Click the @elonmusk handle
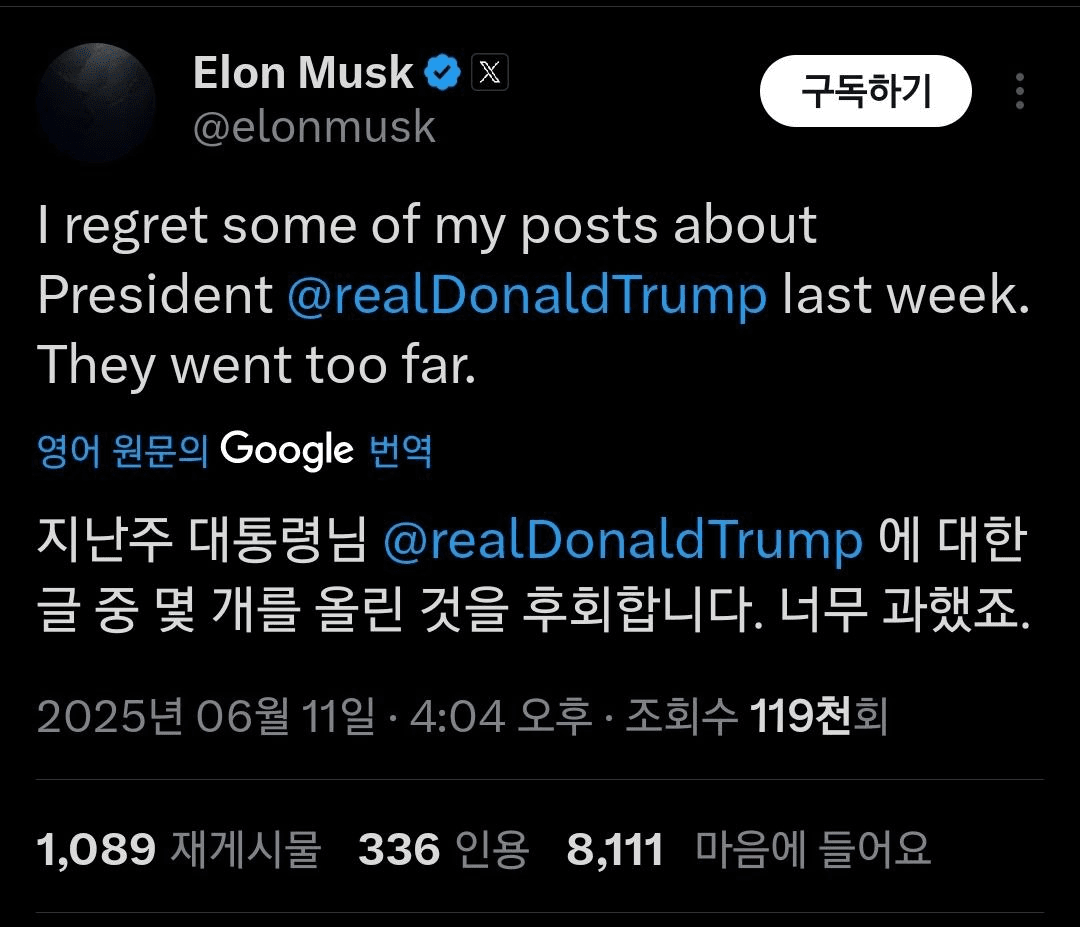1080x927 pixels. tap(314, 127)
